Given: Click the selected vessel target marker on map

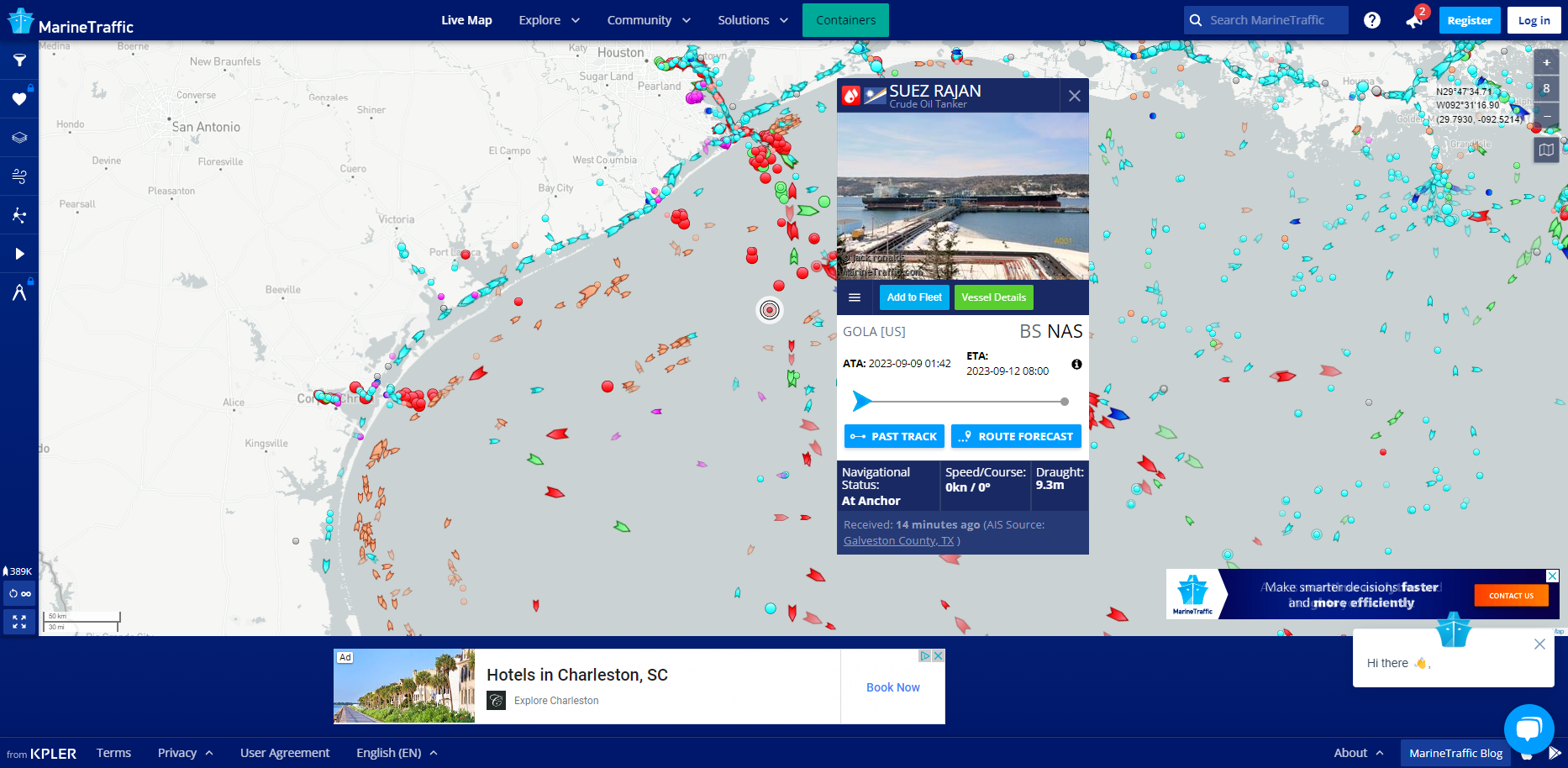Looking at the screenshot, I should (770, 310).
